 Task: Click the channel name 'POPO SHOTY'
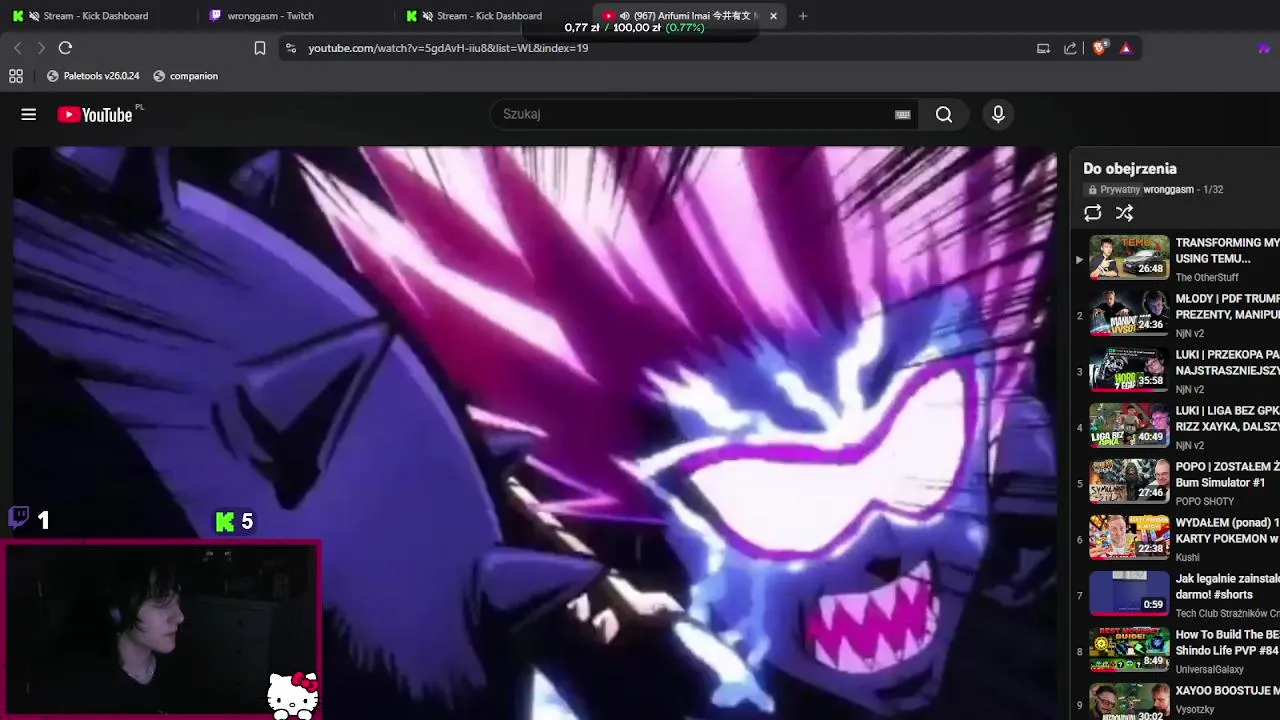point(1205,502)
